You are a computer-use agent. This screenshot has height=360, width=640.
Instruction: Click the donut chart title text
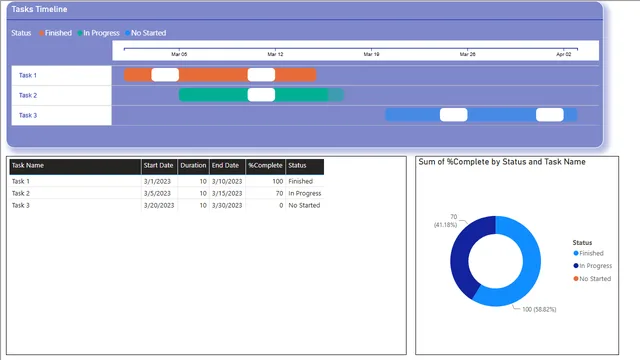(502, 162)
